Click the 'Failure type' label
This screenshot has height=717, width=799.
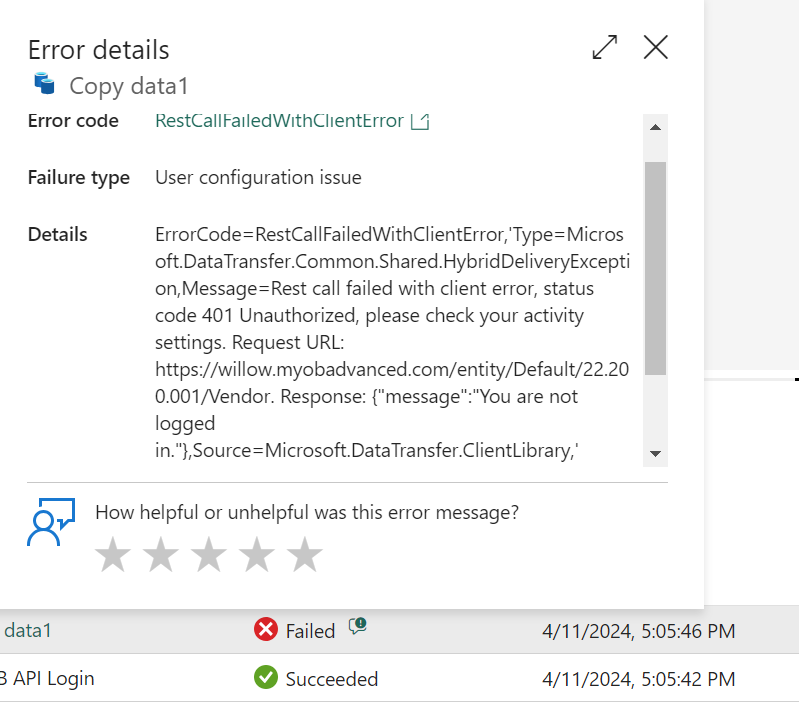(x=78, y=178)
